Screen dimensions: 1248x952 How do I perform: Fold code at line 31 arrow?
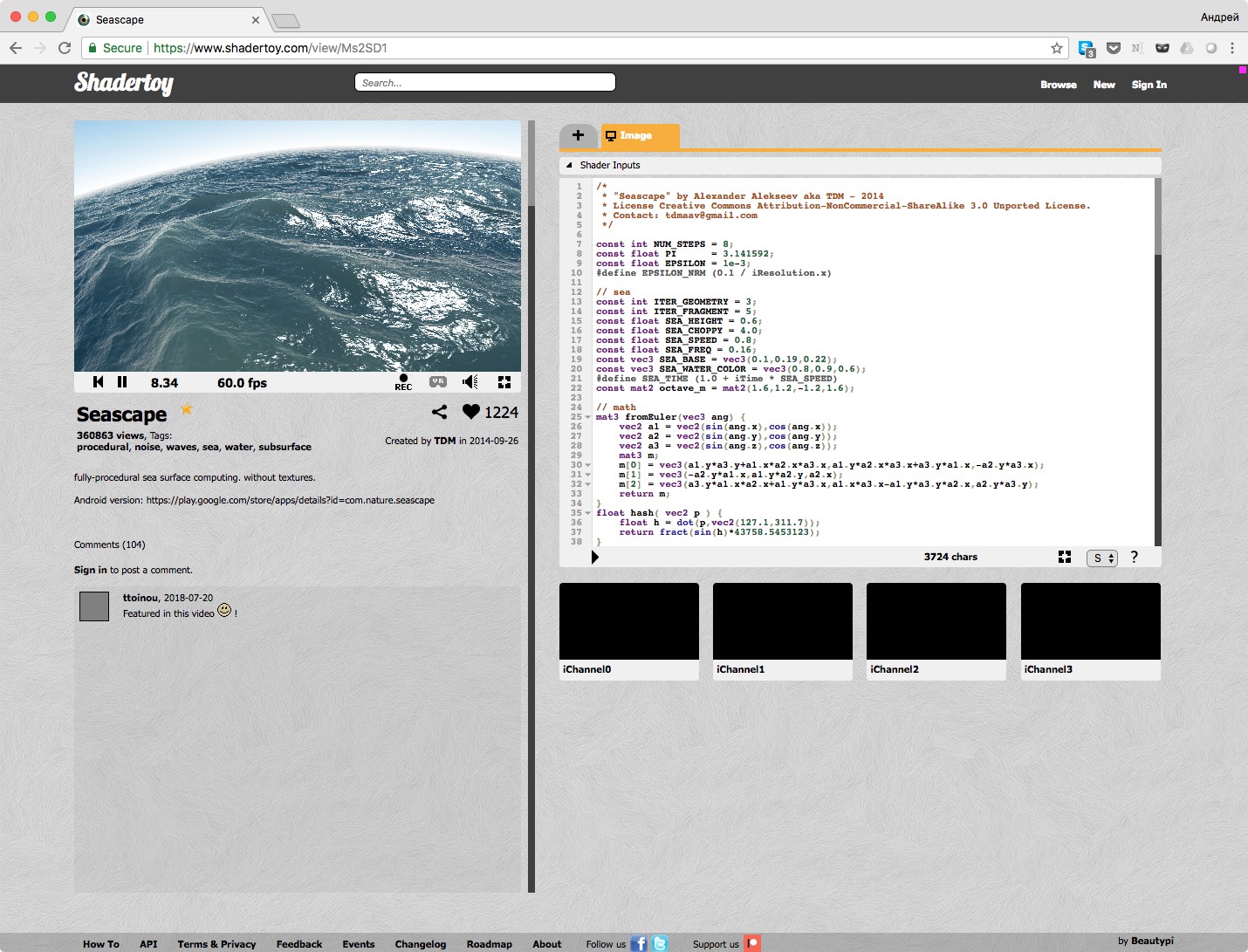click(588, 475)
